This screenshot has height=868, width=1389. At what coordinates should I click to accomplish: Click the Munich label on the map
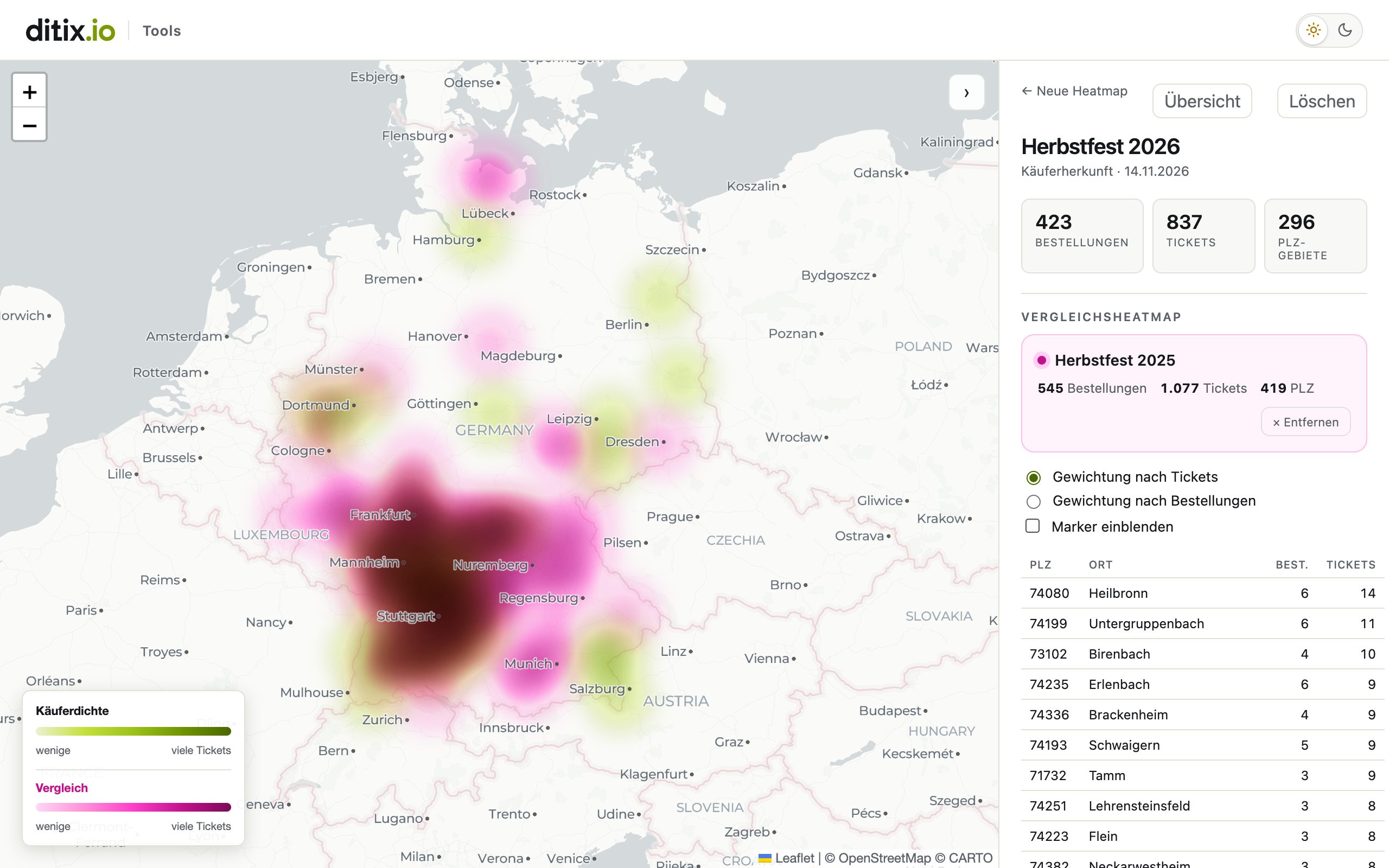point(528,663)
